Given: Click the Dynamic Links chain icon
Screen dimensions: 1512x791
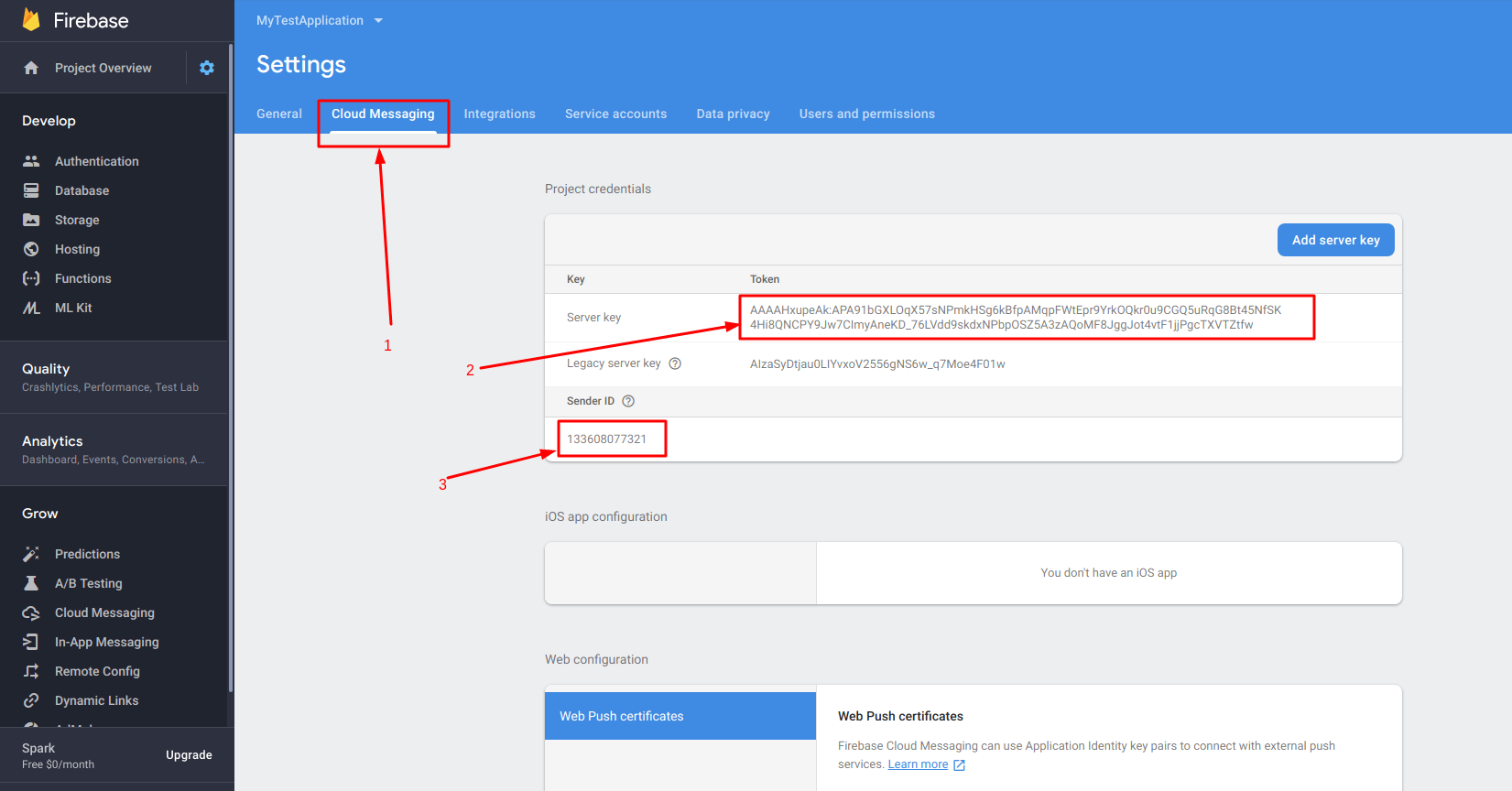Looking at the screenshot, I should pyautogui.click(x=31, y=700).
